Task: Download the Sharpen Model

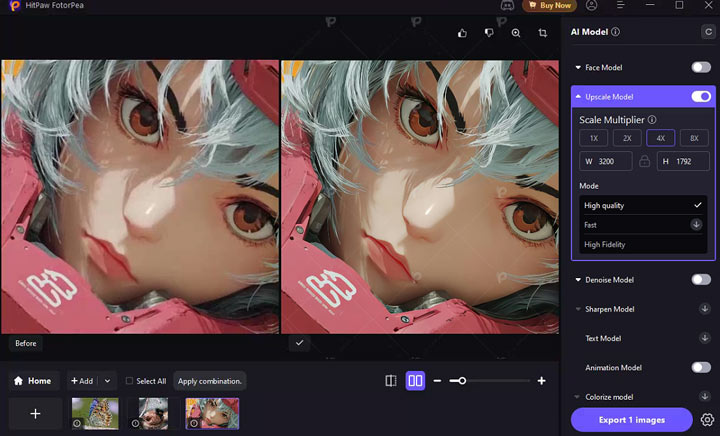Action: 704,309
